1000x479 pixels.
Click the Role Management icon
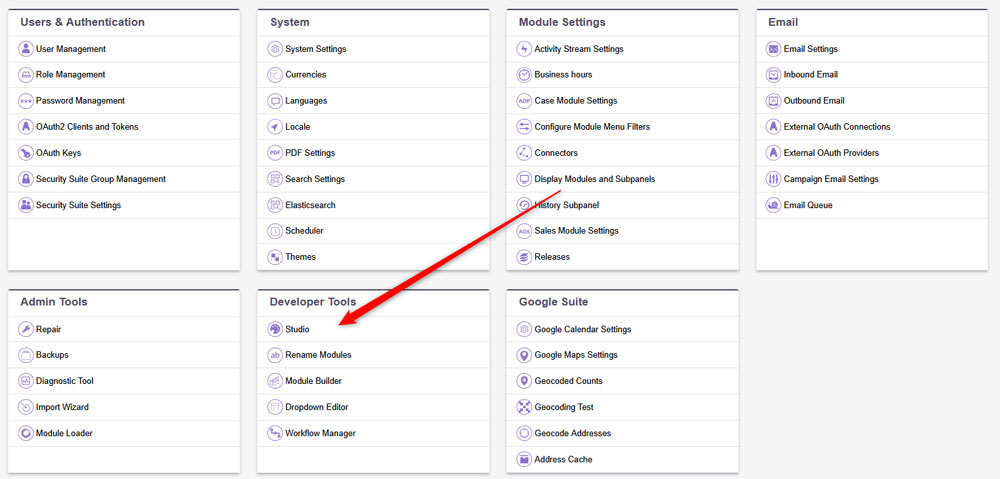point(26,75)
